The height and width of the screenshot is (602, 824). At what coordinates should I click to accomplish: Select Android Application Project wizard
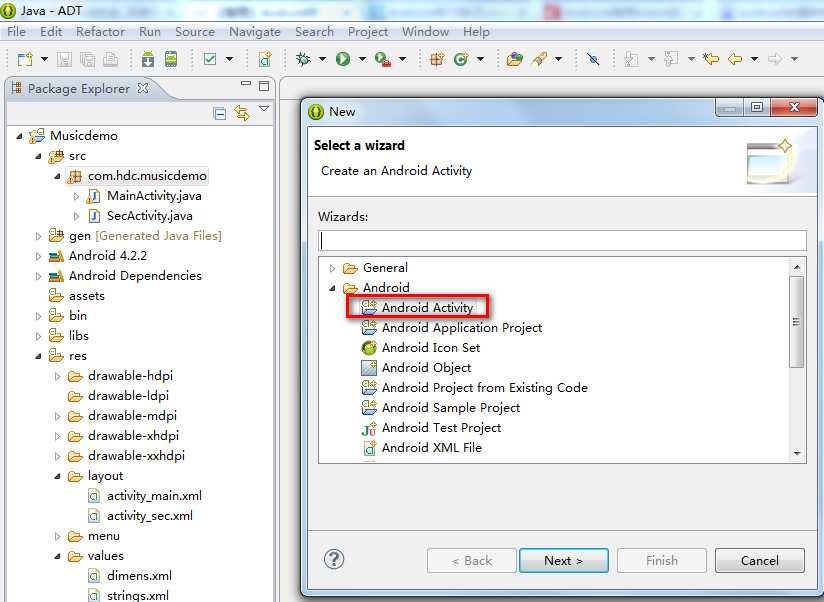[x=452, y=328]
